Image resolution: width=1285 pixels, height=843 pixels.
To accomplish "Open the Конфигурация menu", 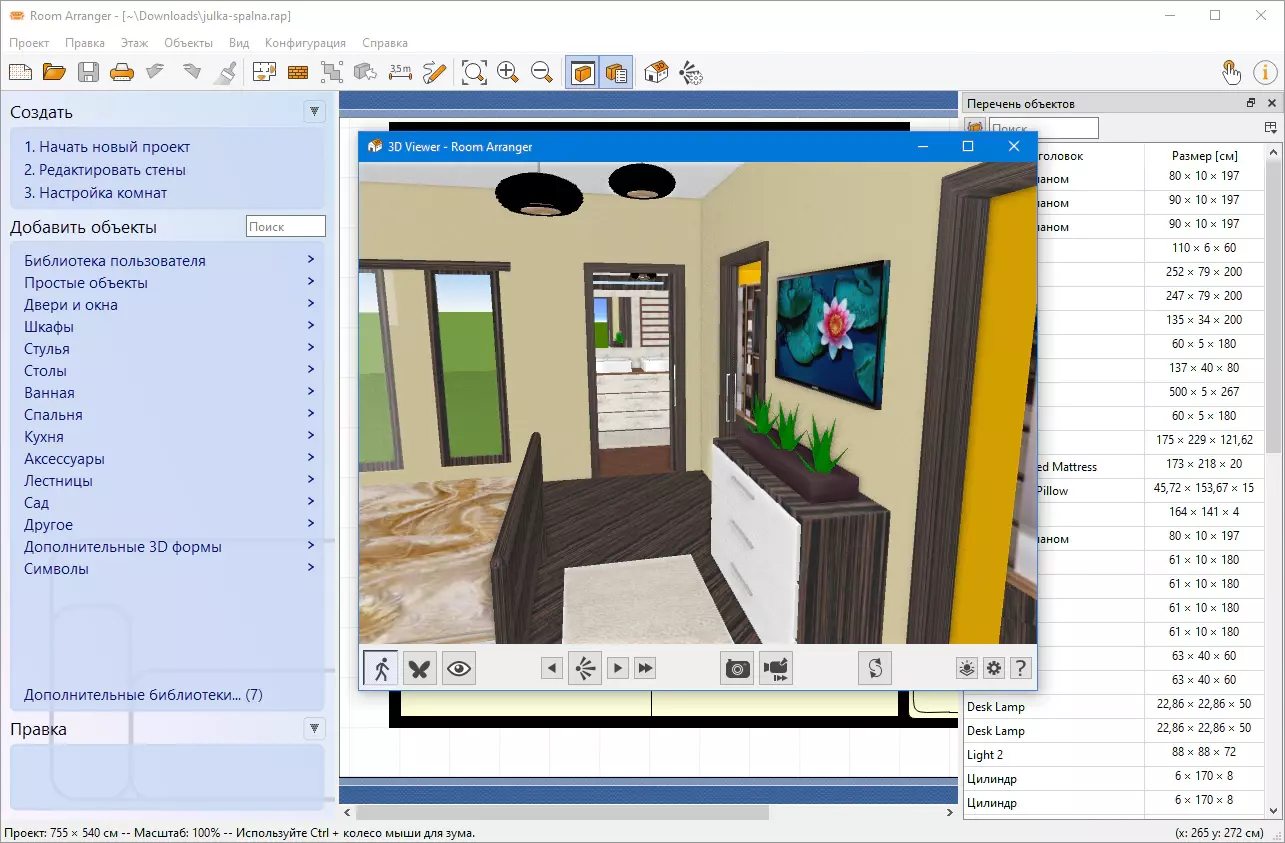I will (305, 43).
